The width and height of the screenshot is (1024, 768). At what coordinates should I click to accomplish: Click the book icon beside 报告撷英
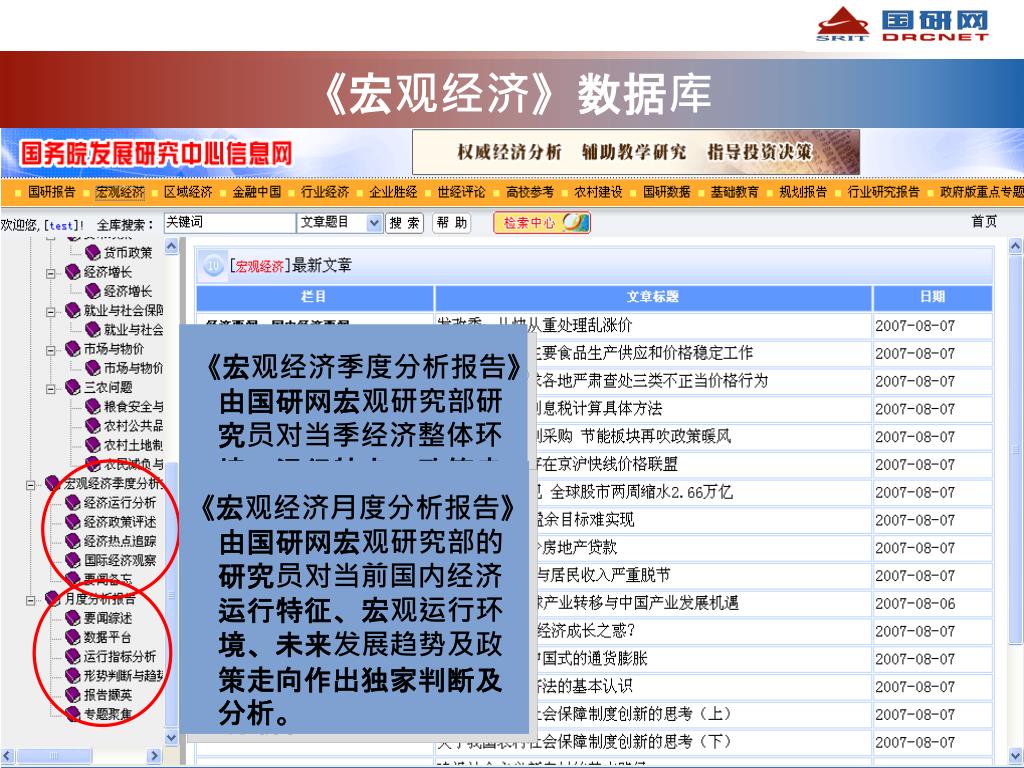point(72,695)
